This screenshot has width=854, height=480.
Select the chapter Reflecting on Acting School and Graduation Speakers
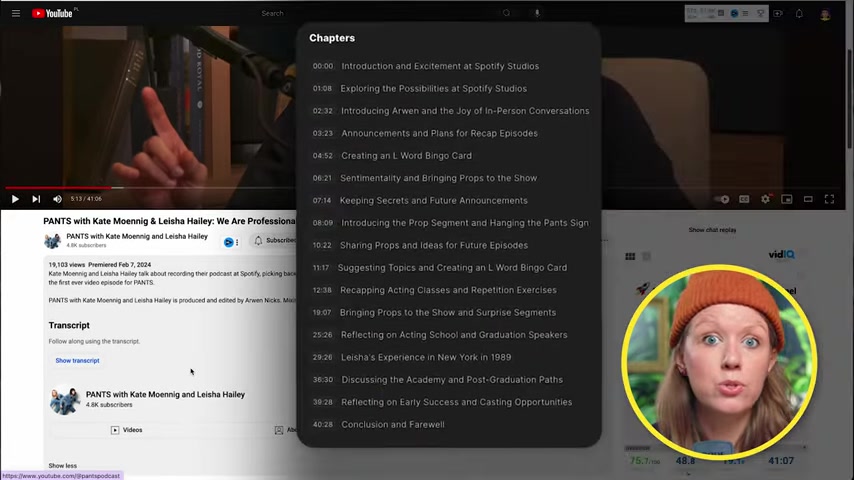(454, 335)
